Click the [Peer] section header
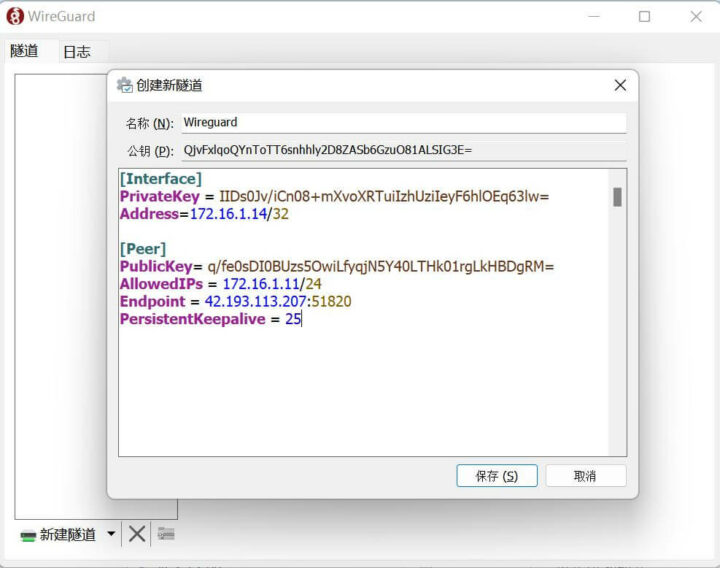 143,249
